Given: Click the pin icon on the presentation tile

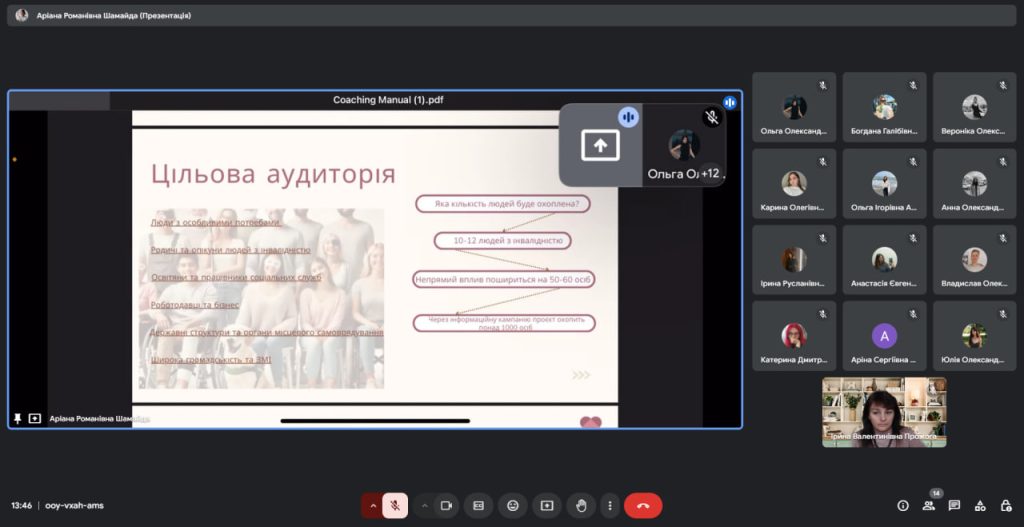Looking at the screenshot, I should 18,419.
